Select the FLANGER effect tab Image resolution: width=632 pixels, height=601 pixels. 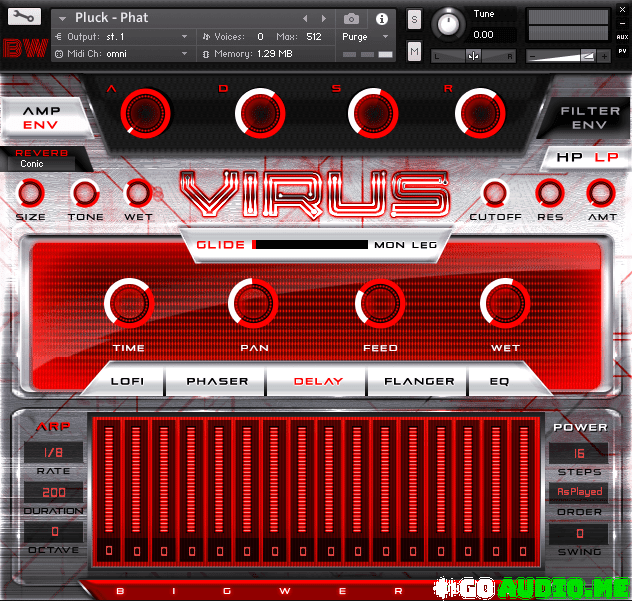(x=419, y=381)
